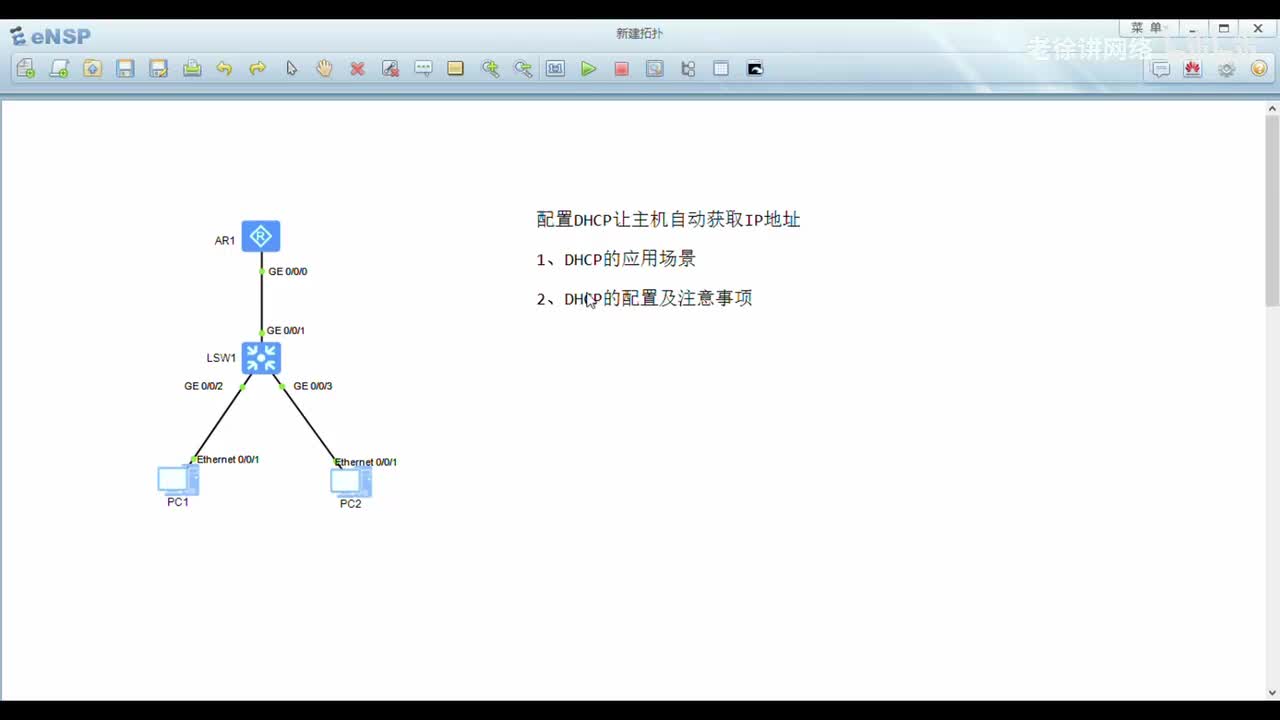1280x720 pixels.
Task: Select the PC2 computer device
Action: [x=351, y=482]
